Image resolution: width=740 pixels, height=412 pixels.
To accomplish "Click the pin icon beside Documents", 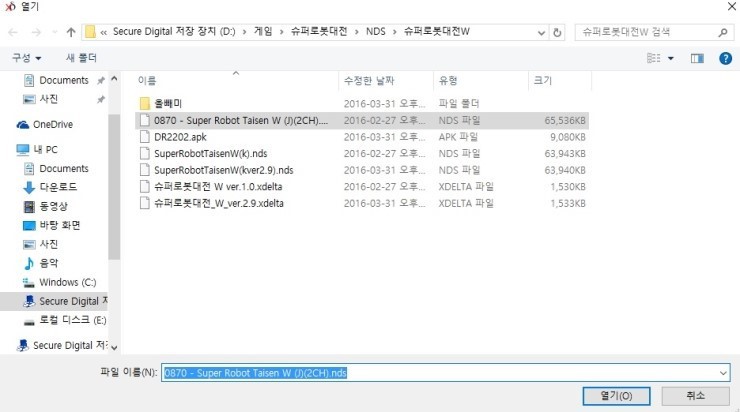I will pyautogui.click(x=101, y=81).
